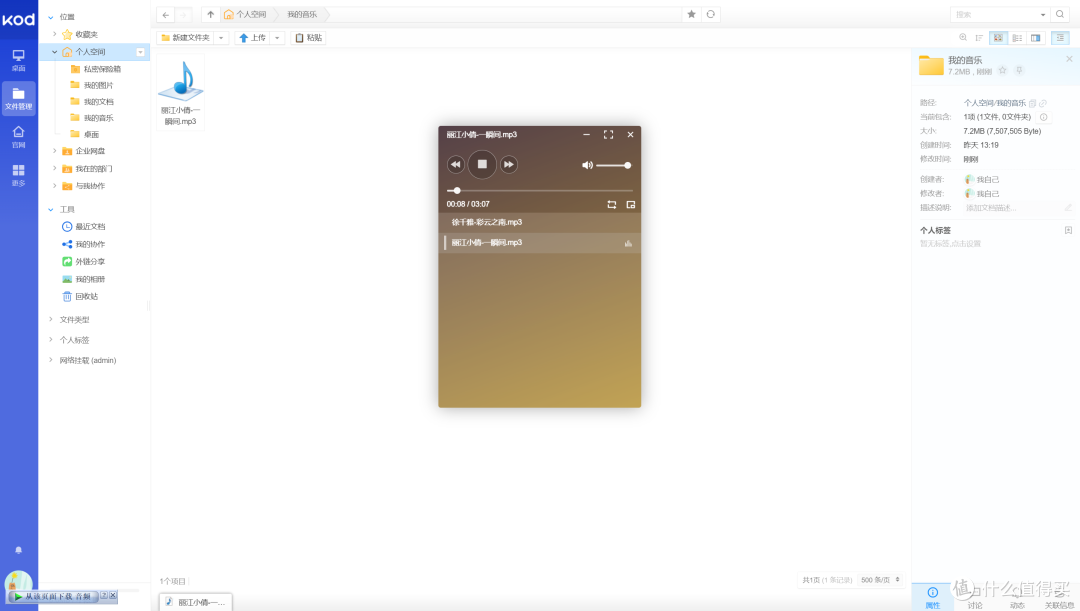
Task: Open dropdown arrow next to 上传
Action: click(x=277, y=38)
